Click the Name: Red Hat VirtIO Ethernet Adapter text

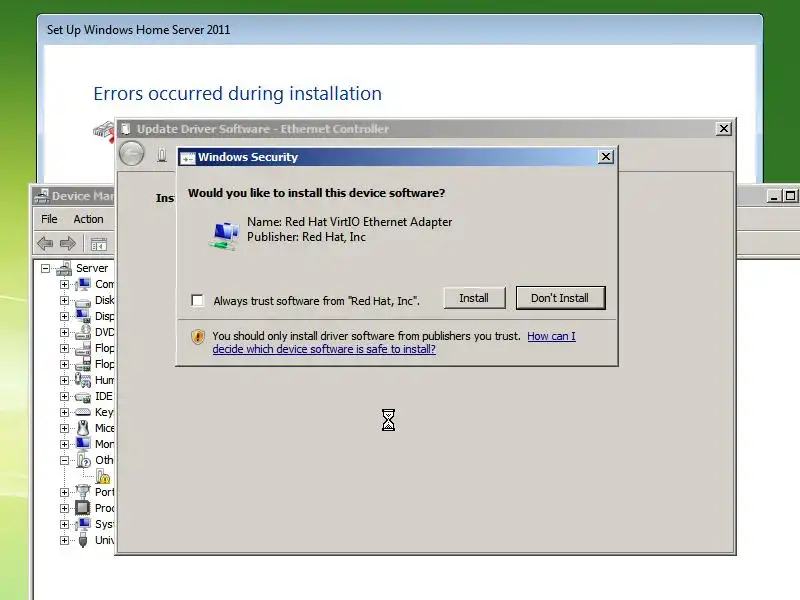pyautogui.click(x=349, y=222)
